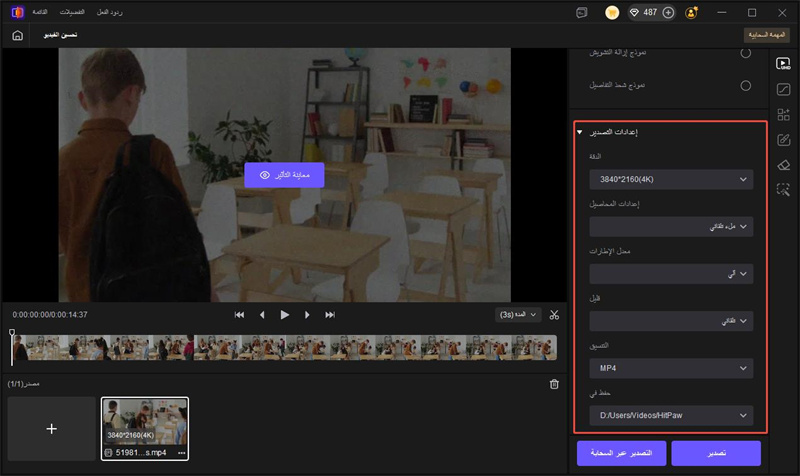
Task: Click the scissors cut icon above timeline
Action: (x=554, y=315)
